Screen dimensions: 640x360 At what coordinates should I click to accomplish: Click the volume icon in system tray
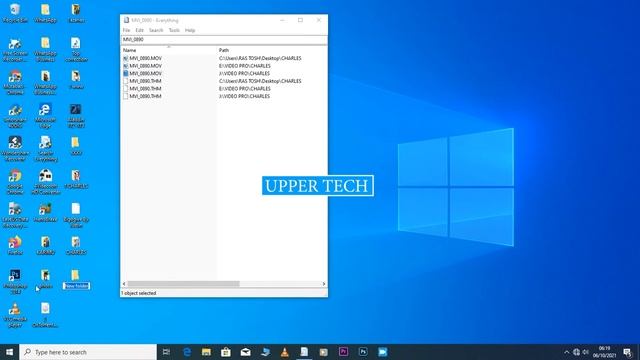586,352
